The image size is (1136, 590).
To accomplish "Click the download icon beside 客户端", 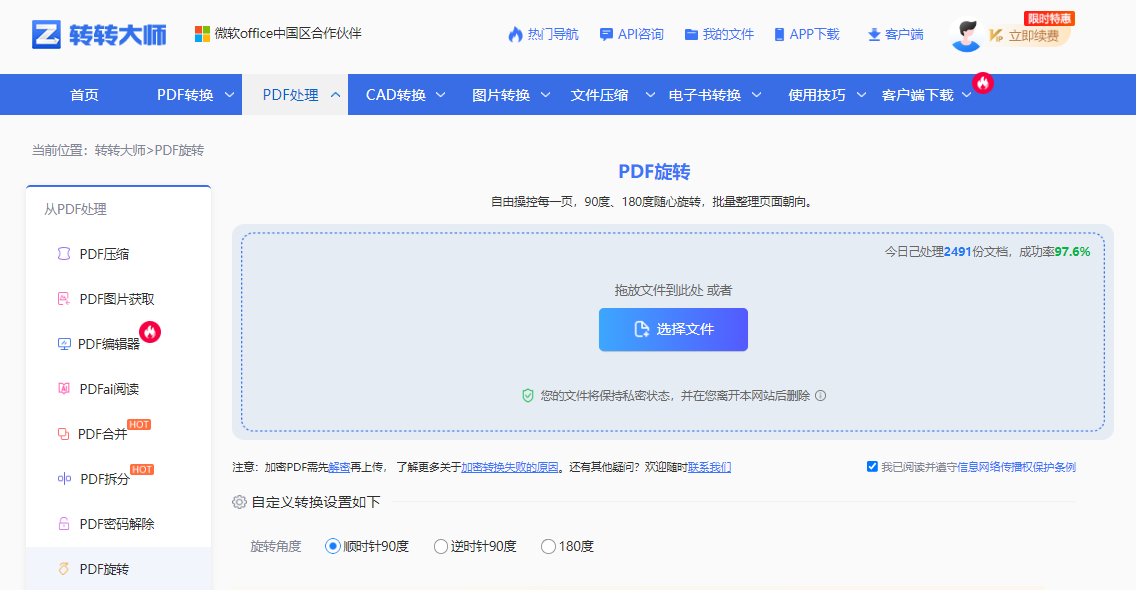I will pos(874,34).
